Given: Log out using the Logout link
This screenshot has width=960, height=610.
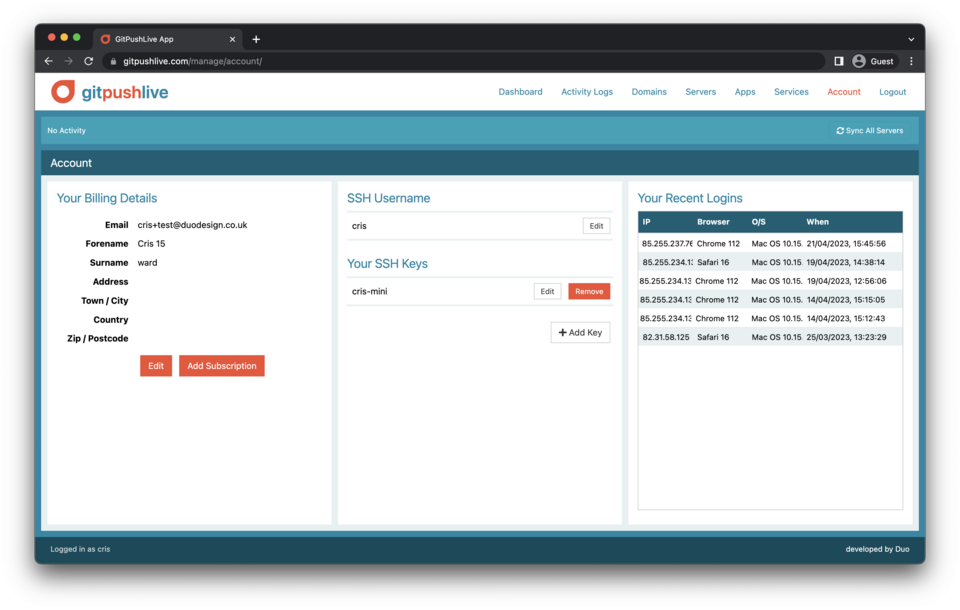Looking at the screenshot, I should pyautogui.click(x=893, y=92).
